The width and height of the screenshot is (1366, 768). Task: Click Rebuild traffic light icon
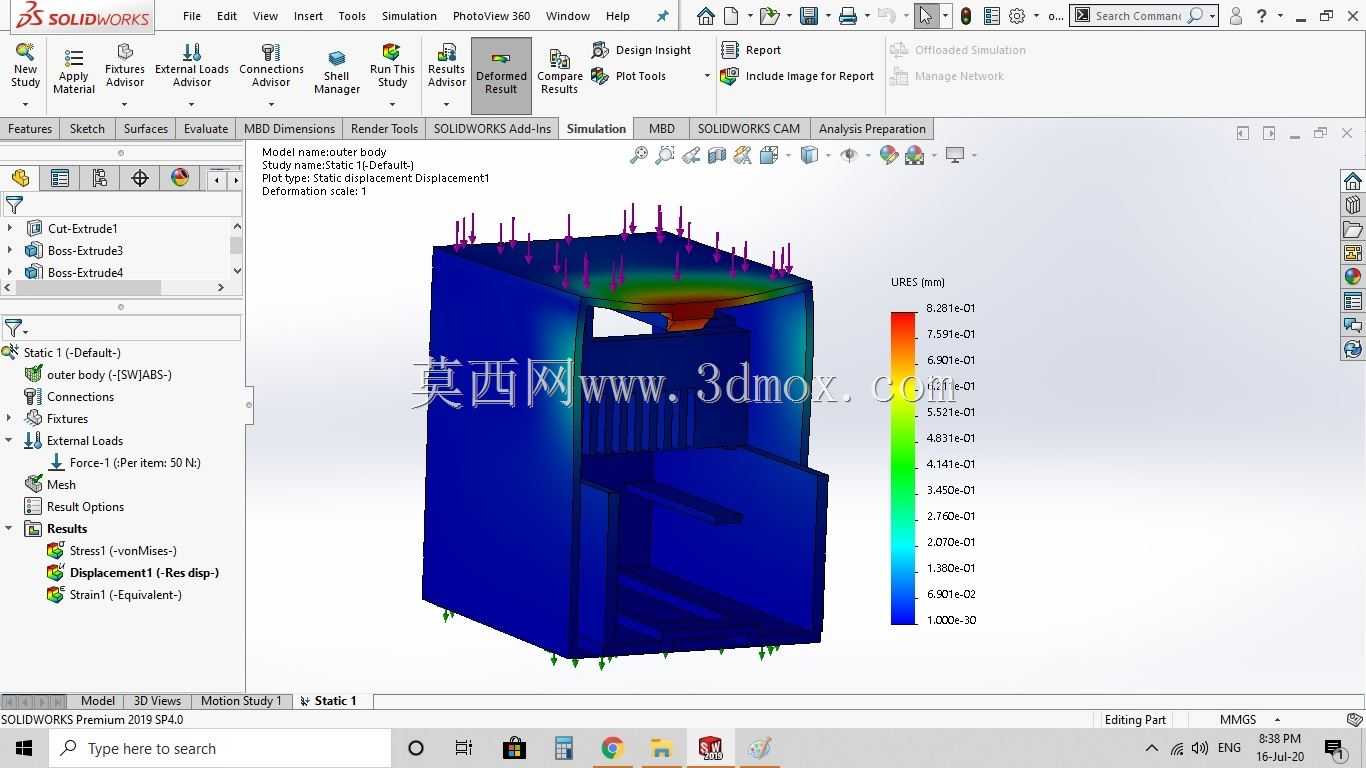965,16
